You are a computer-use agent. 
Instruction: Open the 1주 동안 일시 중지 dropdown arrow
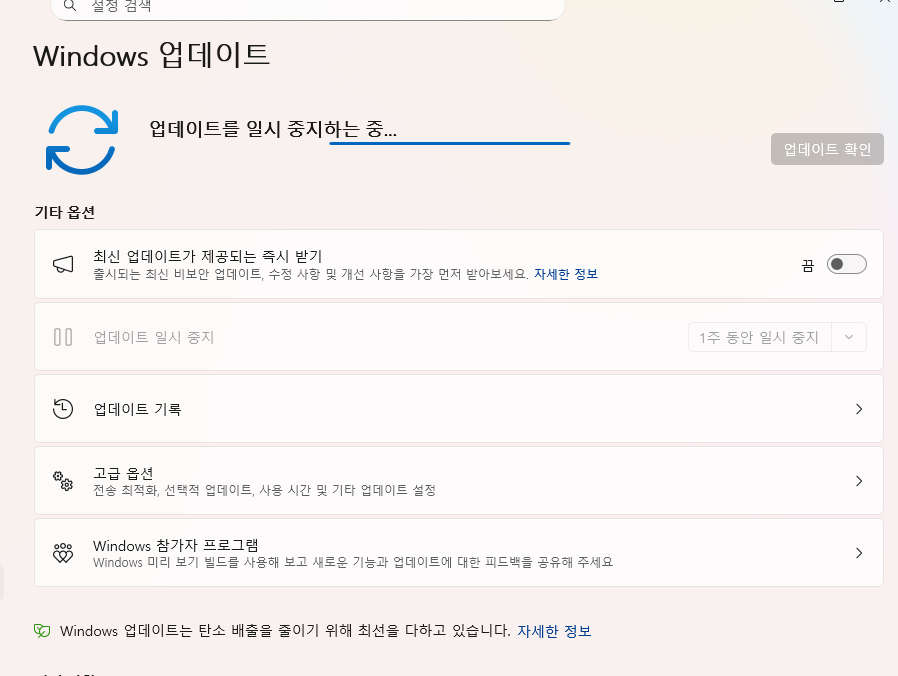pos(849,337)
